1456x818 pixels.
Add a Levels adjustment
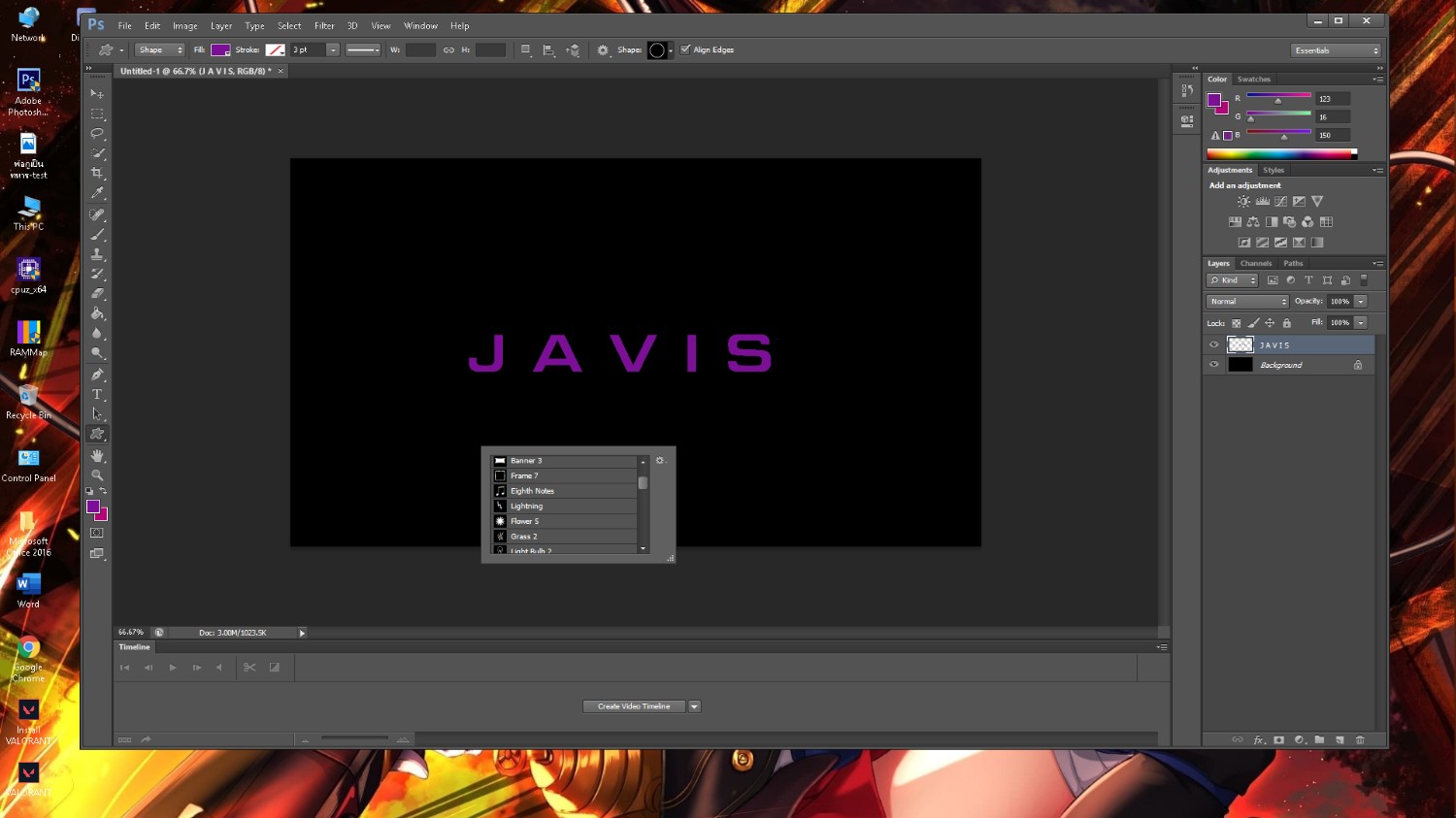[1262, 202]
